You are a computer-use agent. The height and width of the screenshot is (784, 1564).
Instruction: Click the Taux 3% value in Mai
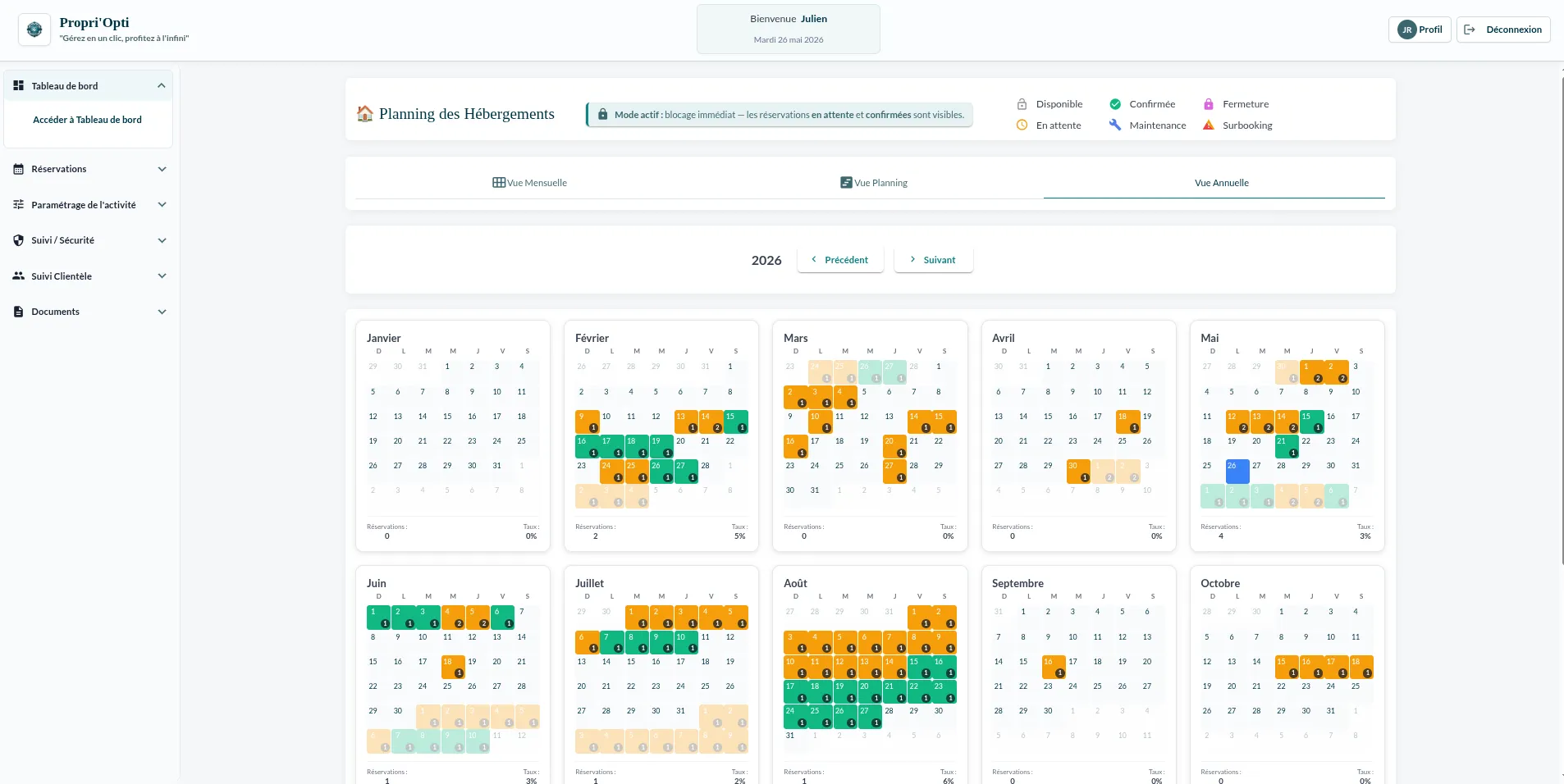click(x=1365, y=536)
